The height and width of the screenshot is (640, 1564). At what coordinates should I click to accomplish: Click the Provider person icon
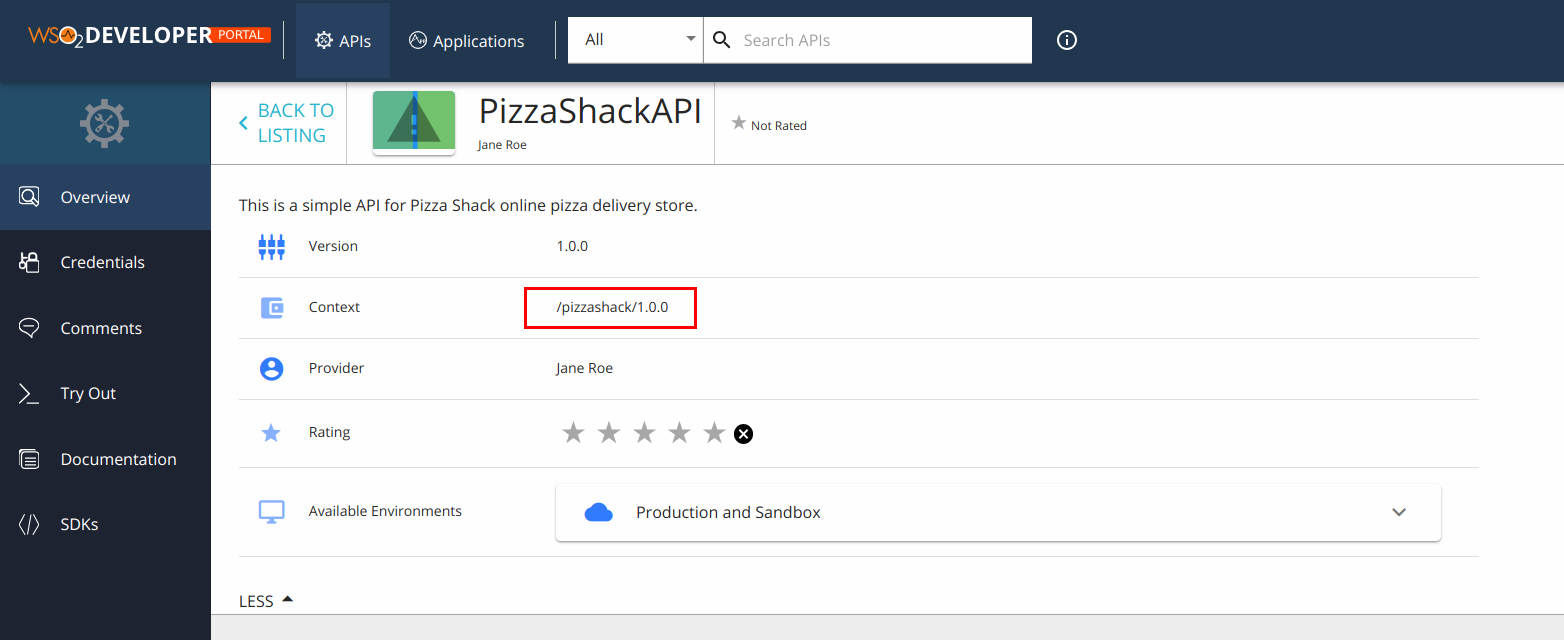click(x=272, y=369)
